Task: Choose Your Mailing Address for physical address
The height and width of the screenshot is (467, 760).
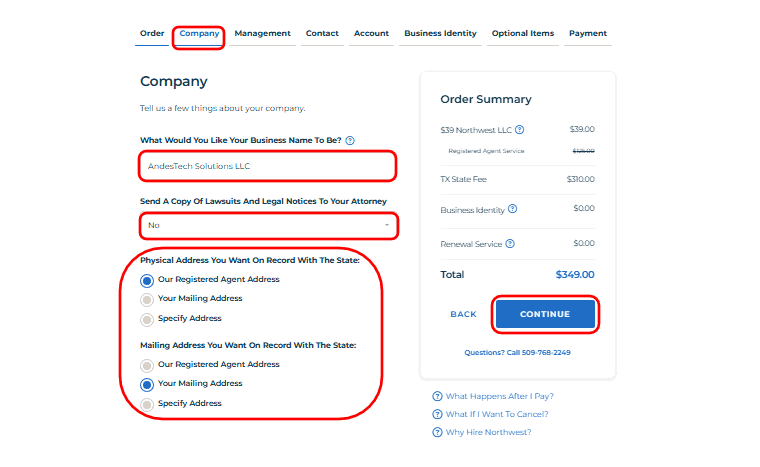Action: (147, 299)
